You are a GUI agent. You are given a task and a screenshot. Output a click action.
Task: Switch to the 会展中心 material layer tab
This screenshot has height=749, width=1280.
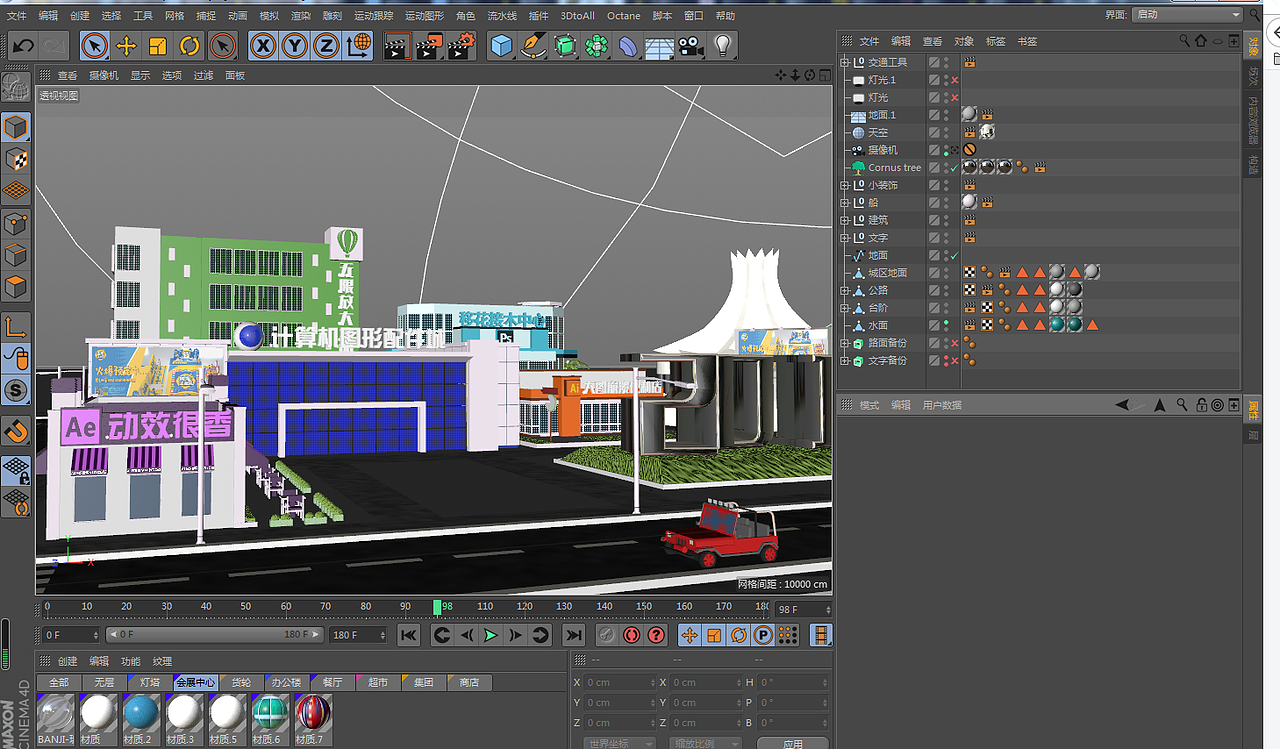pos(196,682)
